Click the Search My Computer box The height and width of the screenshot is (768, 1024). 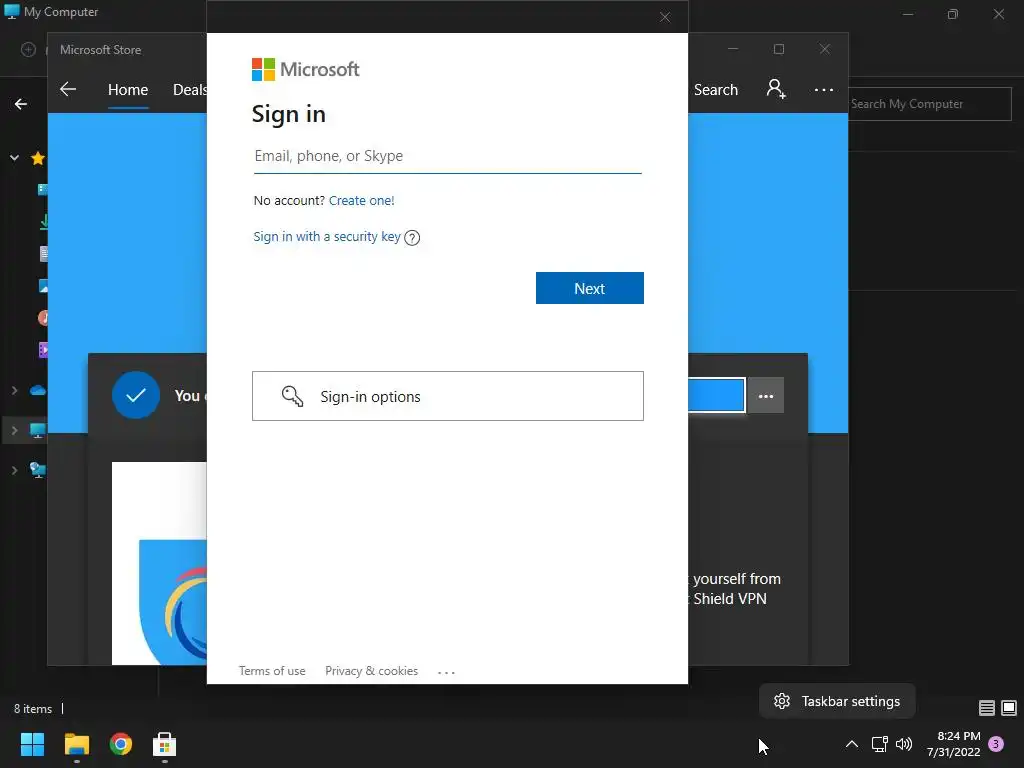coord(930,104)
